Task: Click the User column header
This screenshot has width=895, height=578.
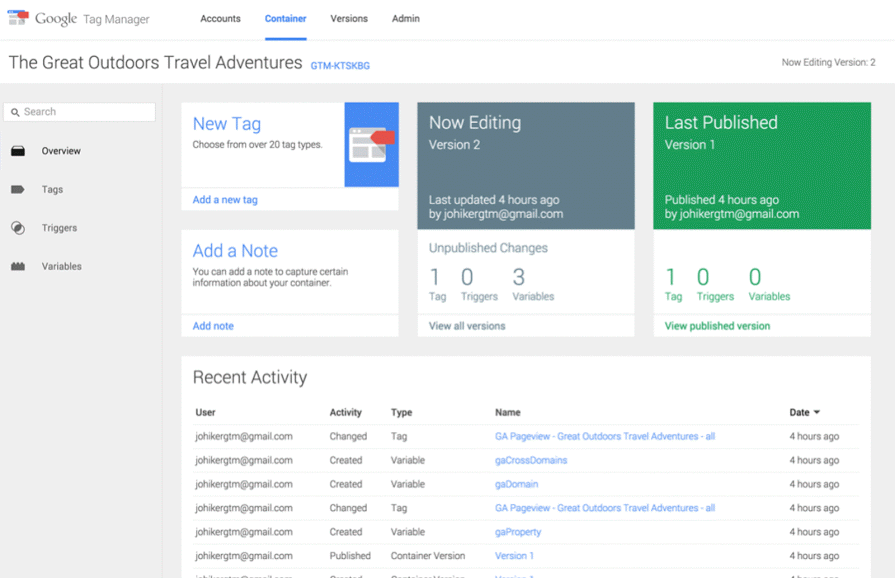Action: [205, 413]
